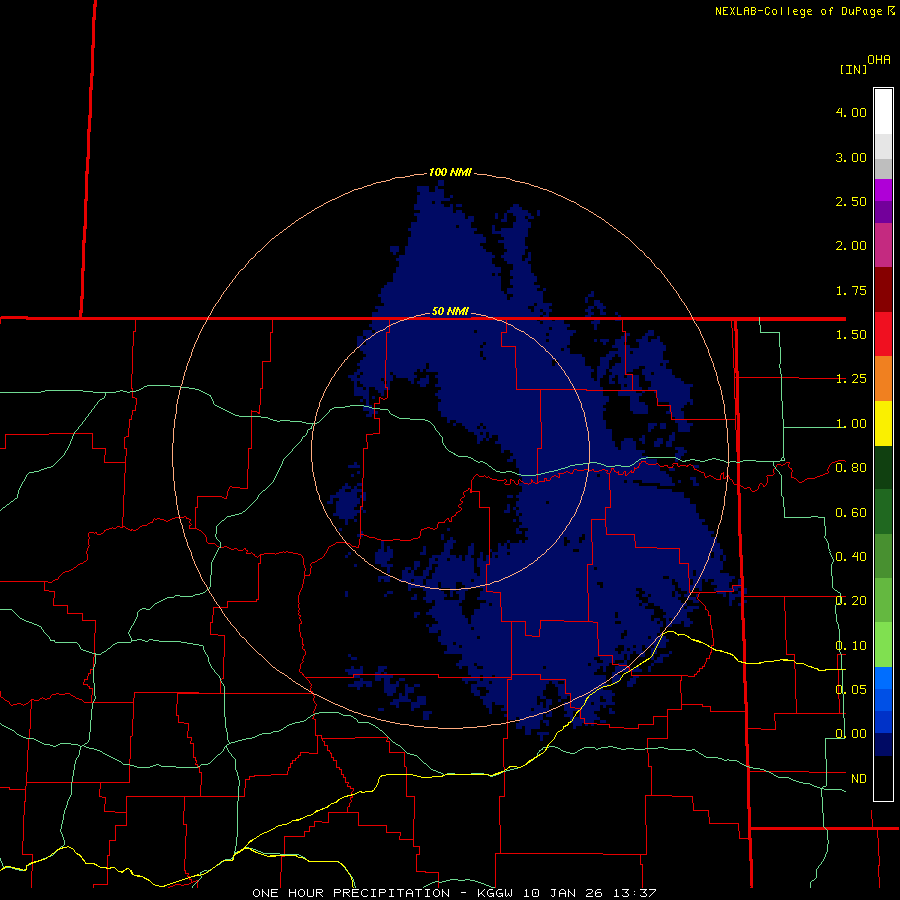Select the 1.25 legend value
900x900 pixels.
pyautogui.click(x=851, y=379)
